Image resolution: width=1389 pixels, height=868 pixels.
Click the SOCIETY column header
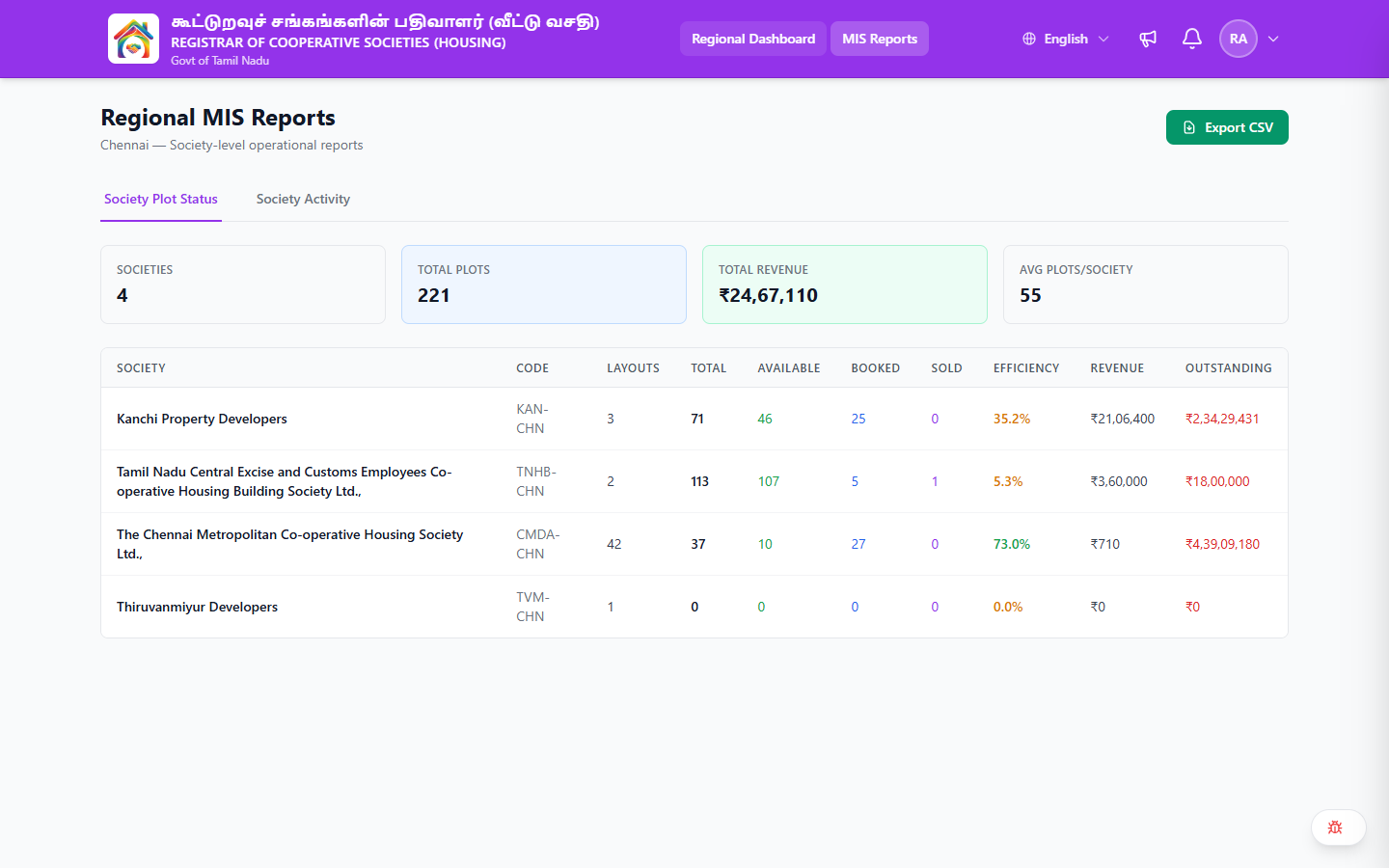click(141, 368)
